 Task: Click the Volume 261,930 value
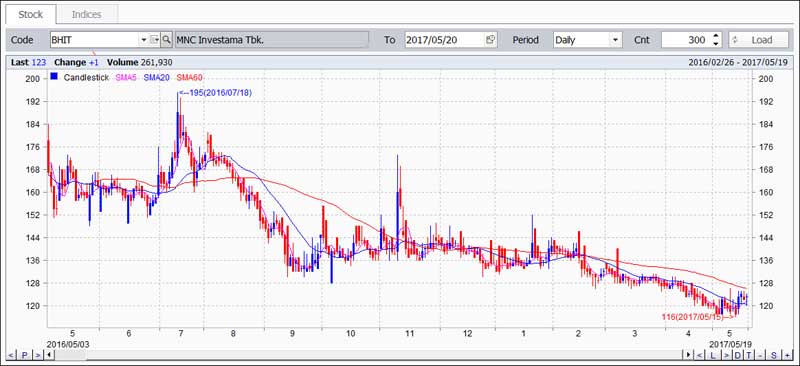point(139,62)
